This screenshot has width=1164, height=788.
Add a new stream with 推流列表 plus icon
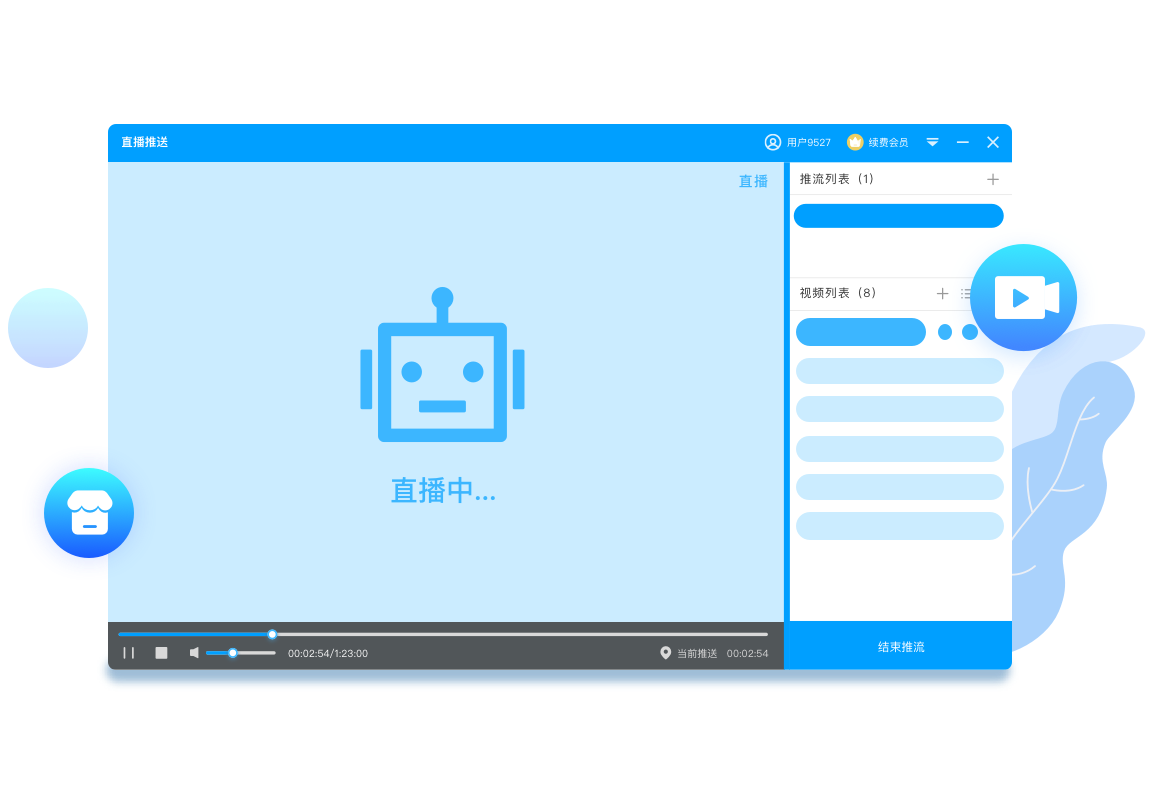pos(992,179)
